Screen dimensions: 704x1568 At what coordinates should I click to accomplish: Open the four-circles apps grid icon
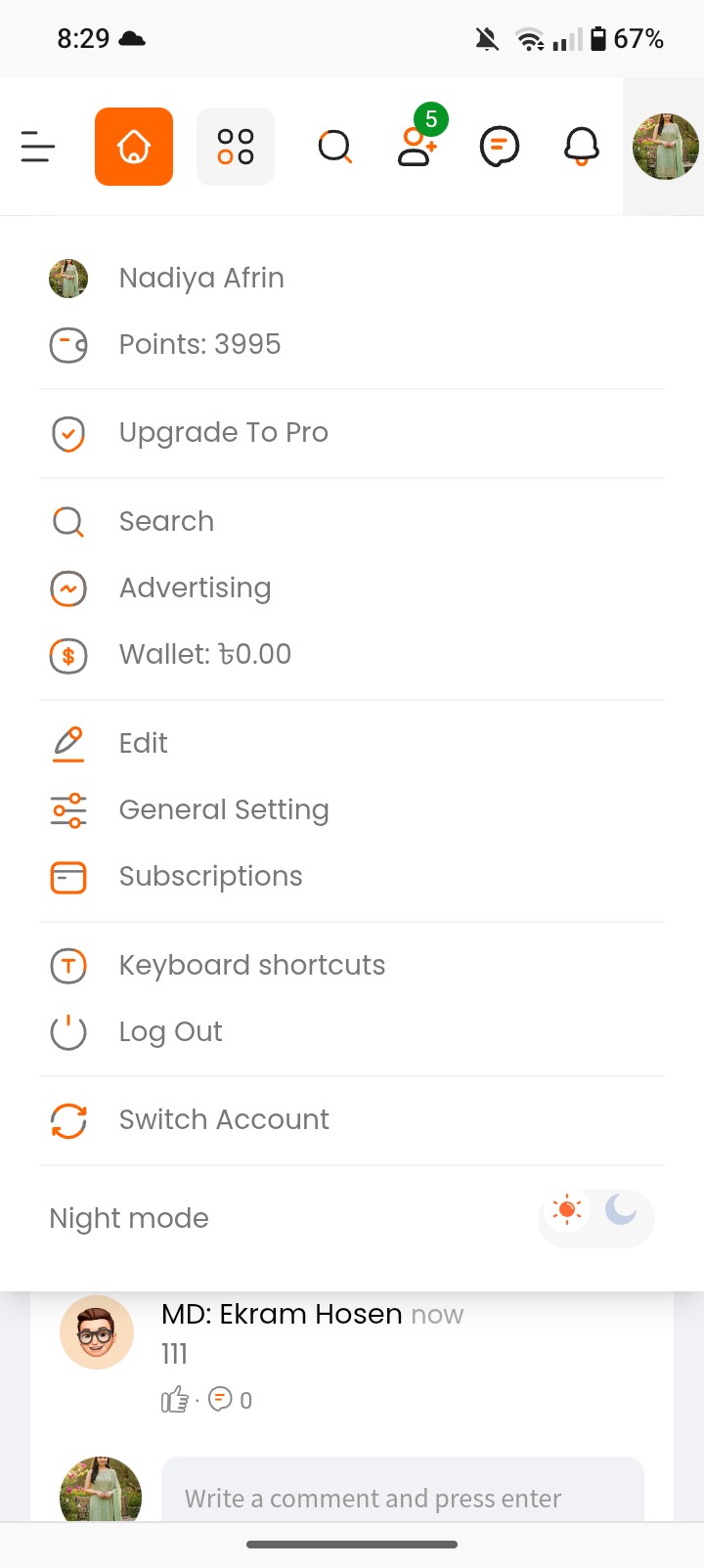[x=236, y=147]
